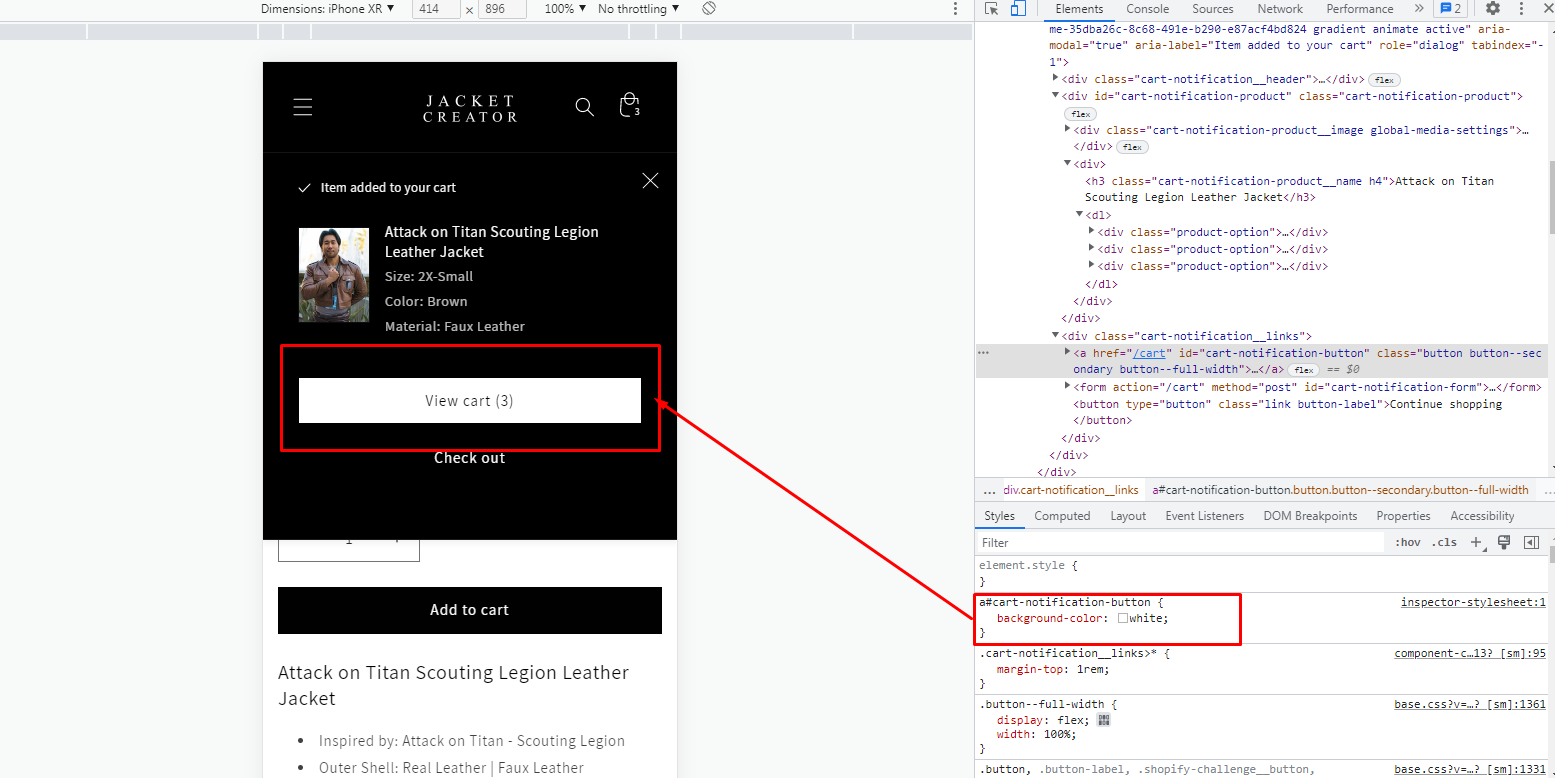Open the Computed styles tab
The height and width of the screenshot is (778, 1555).
point(1062,516)
